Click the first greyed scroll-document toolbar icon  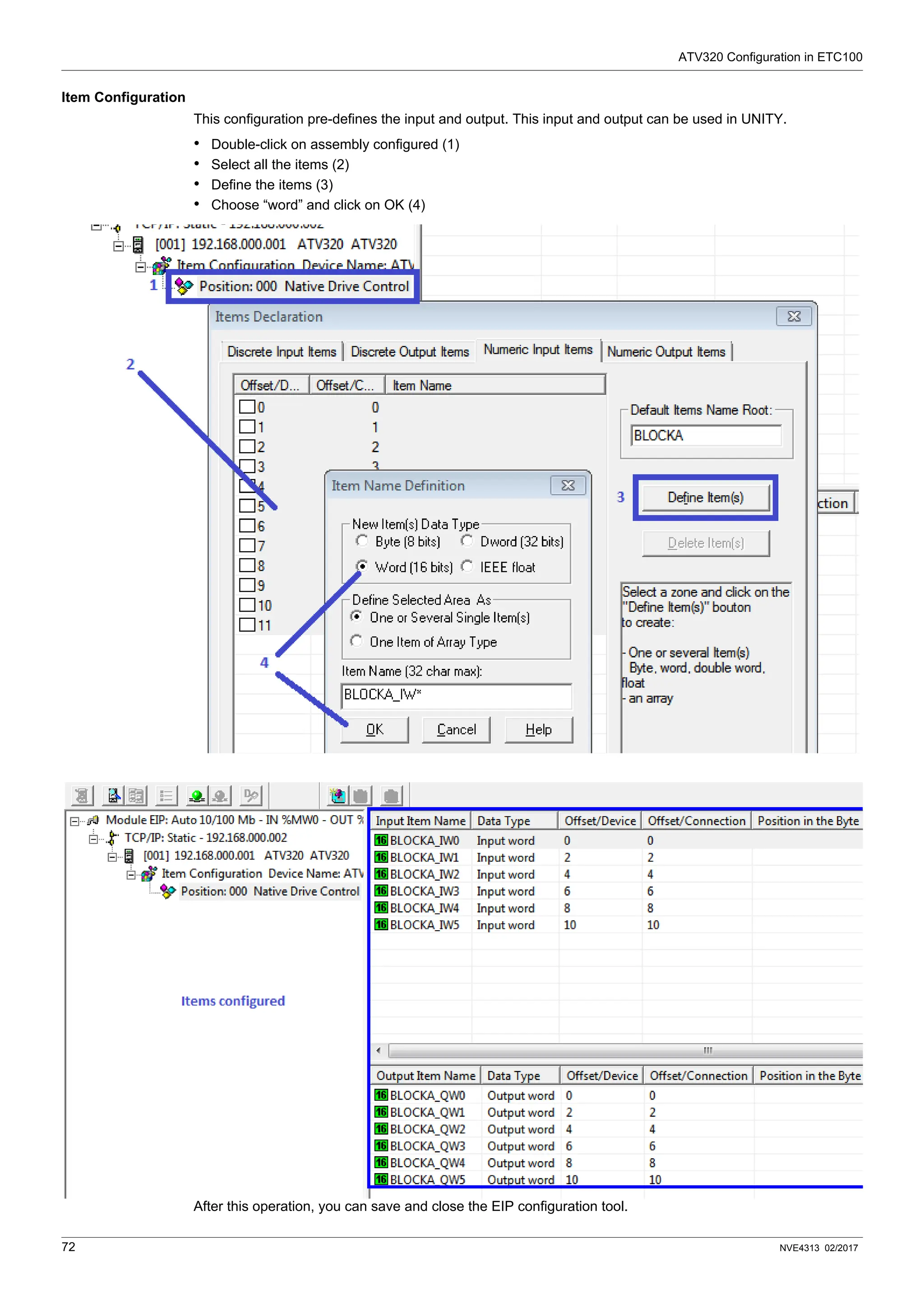(x=82, y=795)
